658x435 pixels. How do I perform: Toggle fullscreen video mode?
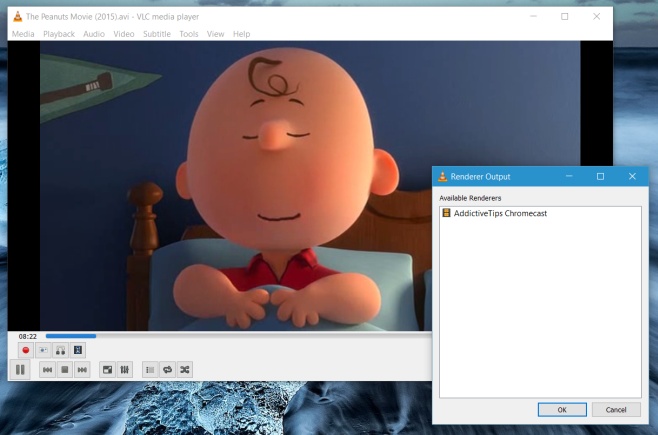coord(107,370)
